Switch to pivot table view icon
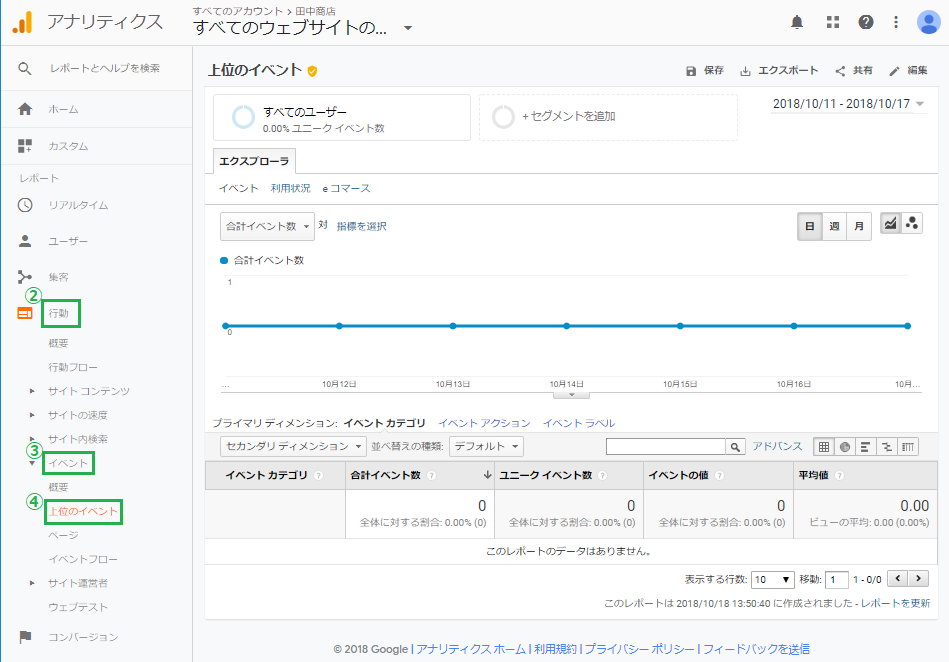The image size is (949, 662). (x=908, y=447)
